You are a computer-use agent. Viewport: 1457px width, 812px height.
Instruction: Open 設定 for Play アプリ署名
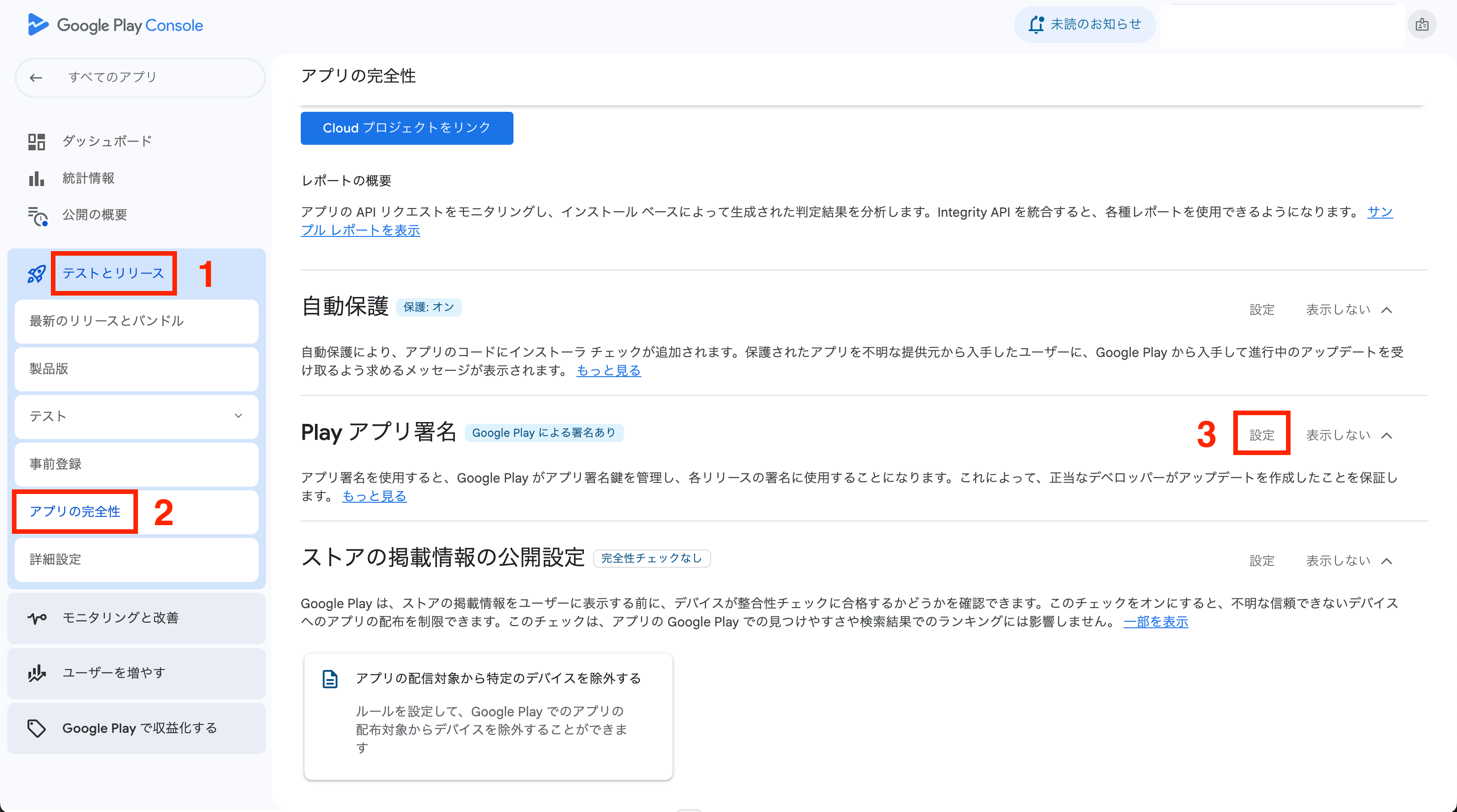1261,435
